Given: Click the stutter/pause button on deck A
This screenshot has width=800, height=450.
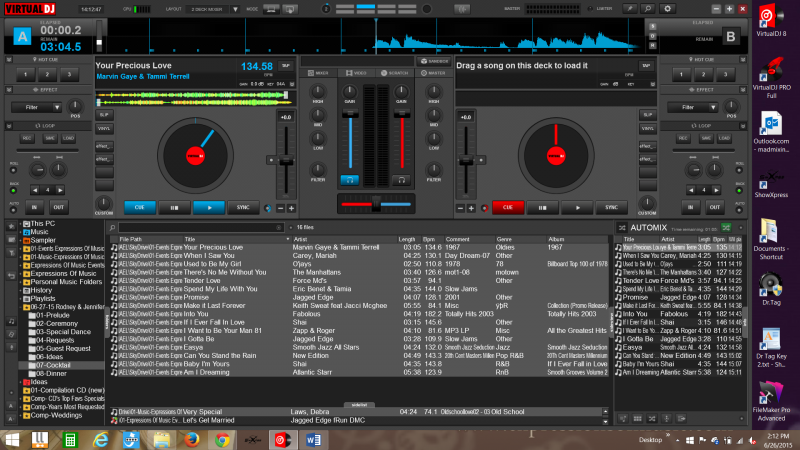Looking at the screenshot, I should (x=174, y=208).
